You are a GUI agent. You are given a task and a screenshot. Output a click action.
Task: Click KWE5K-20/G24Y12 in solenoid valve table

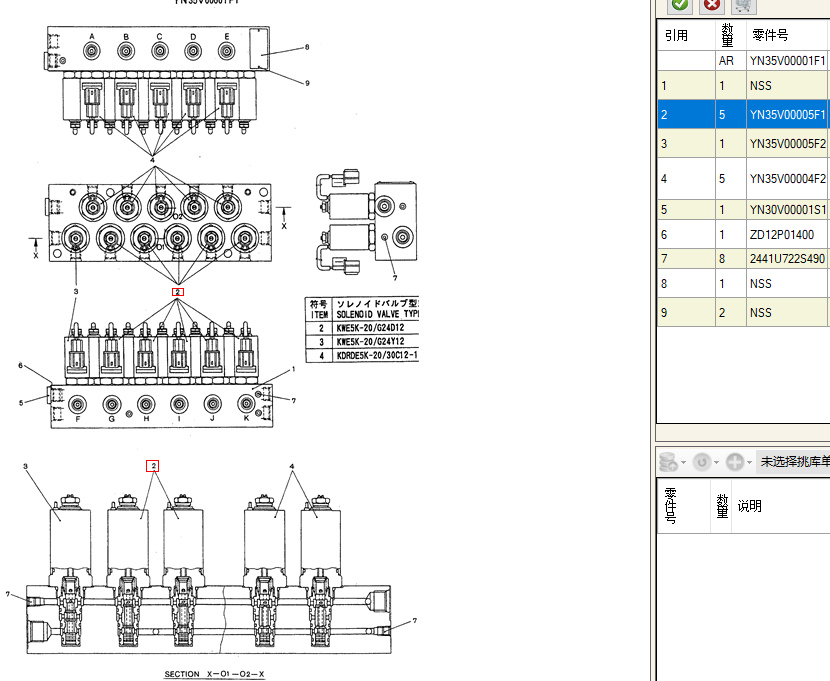pyautogui.click(x=370, y=342)
